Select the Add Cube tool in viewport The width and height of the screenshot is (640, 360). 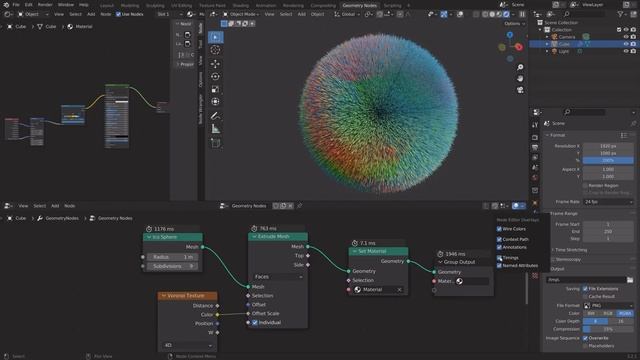coord(216,143)
